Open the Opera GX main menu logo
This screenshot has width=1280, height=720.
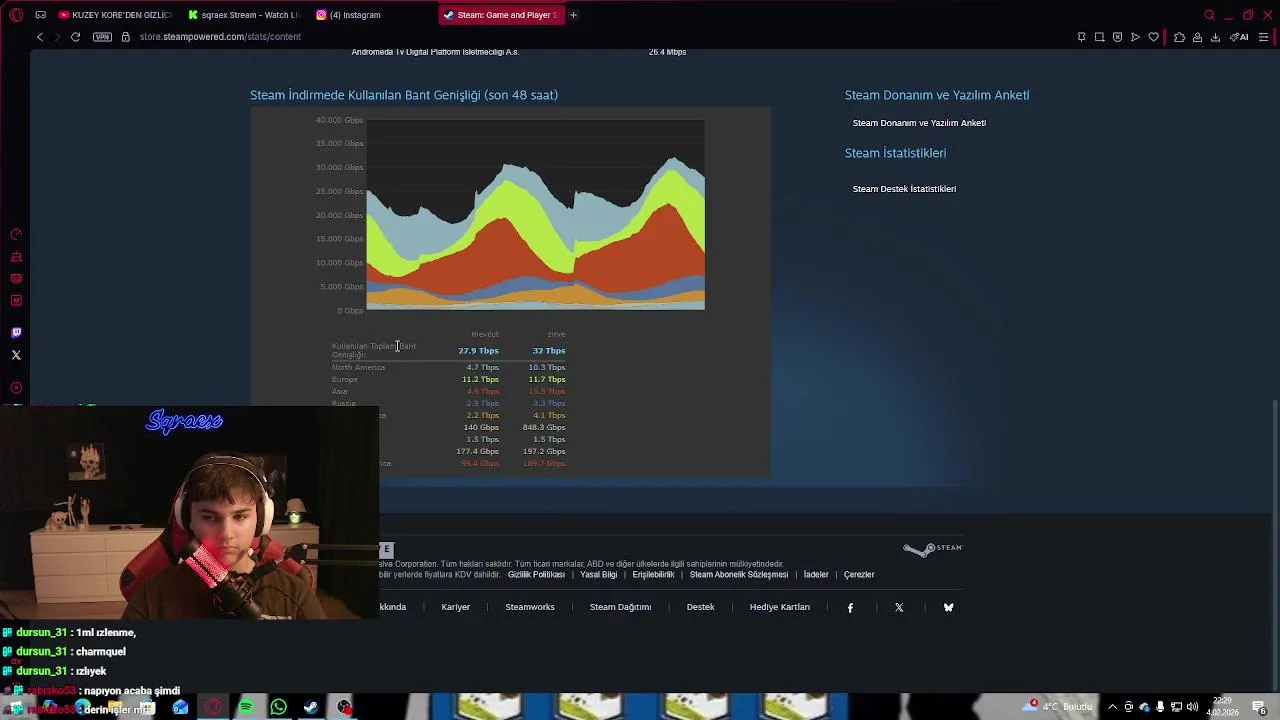tap(16, 15)
